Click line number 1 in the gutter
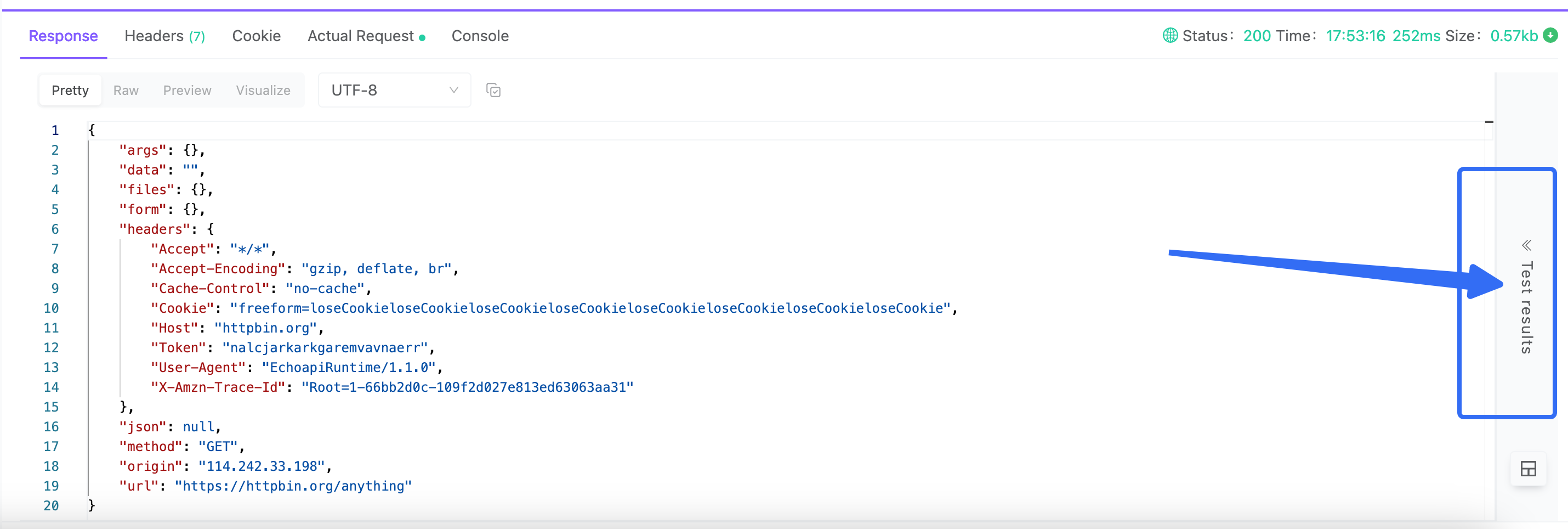This screenshot has height=529, width=1568. (55, 131)
